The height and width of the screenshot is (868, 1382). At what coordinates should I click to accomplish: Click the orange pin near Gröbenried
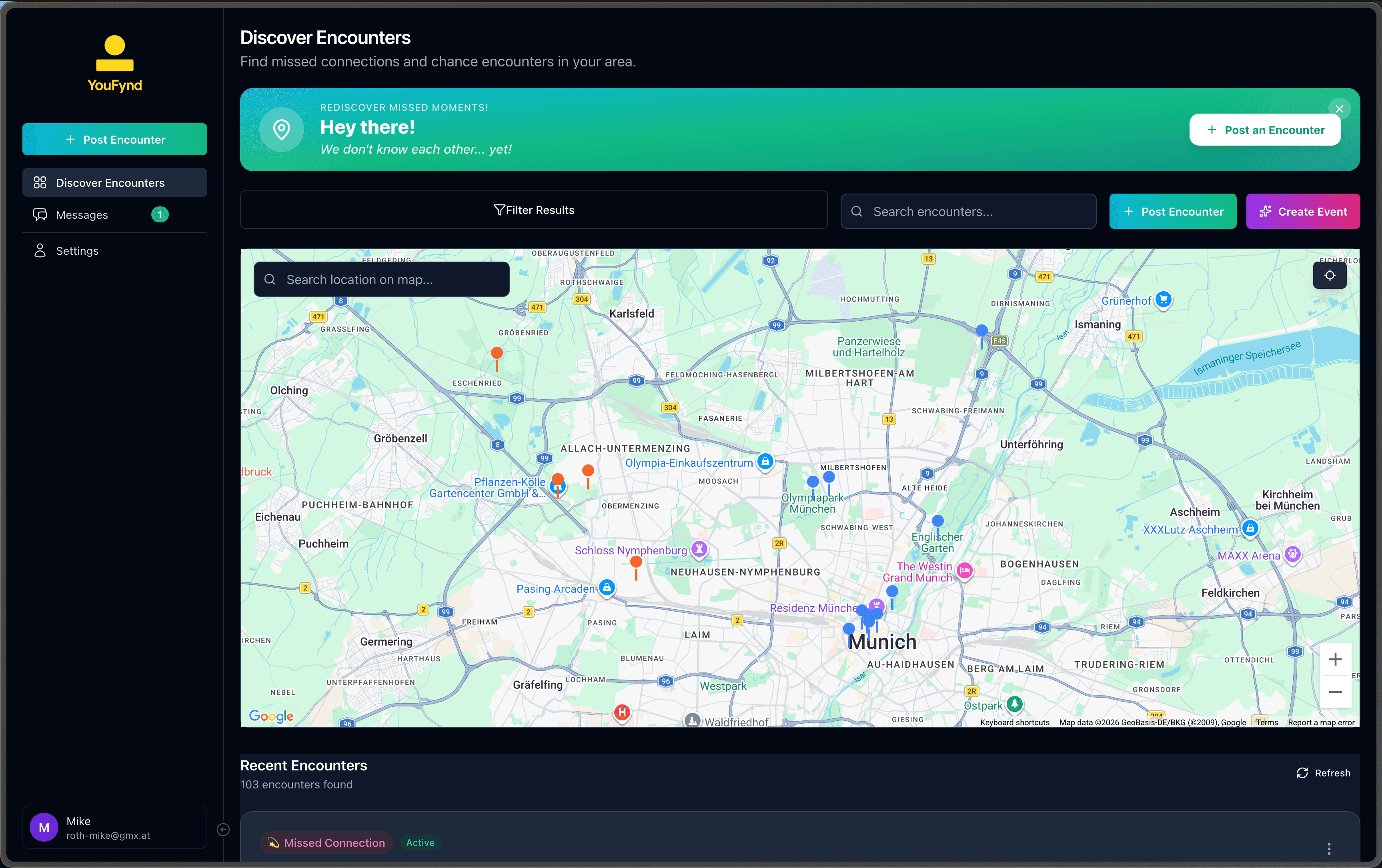click(x=497, y=358)
